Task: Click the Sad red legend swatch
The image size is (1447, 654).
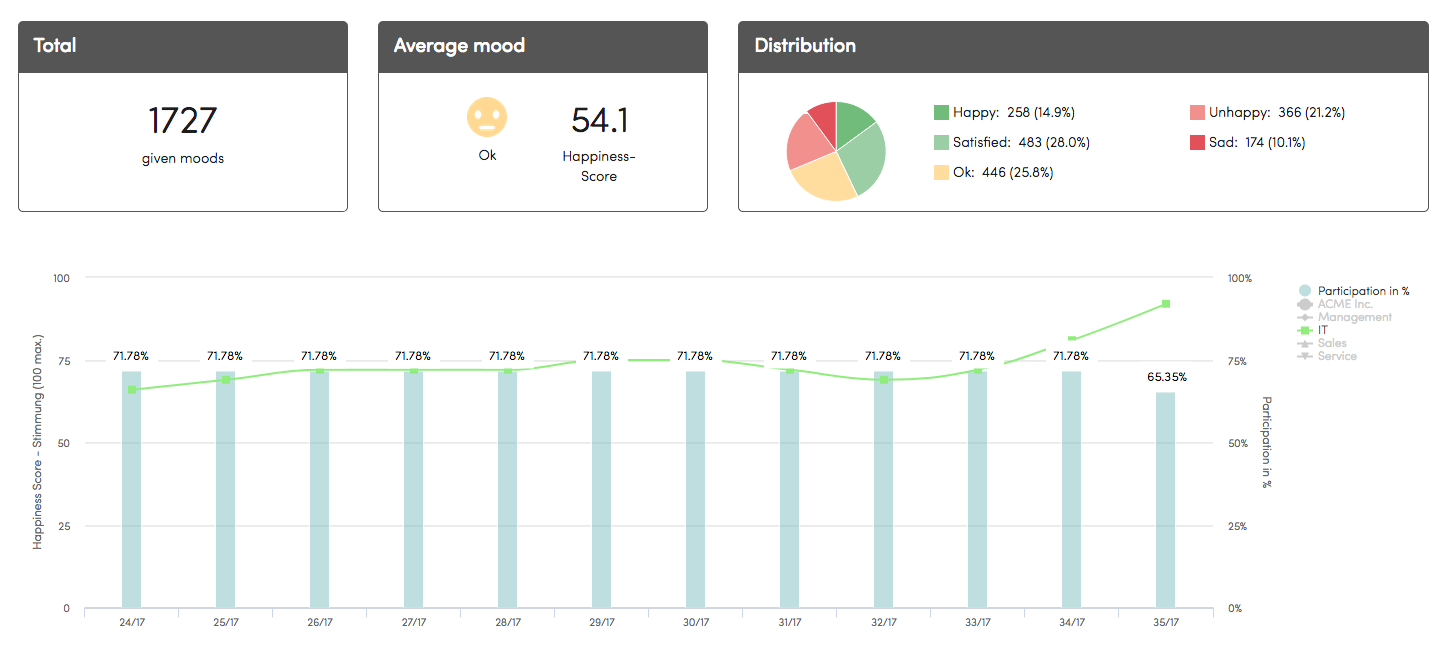Action: tap(1197, 142)
